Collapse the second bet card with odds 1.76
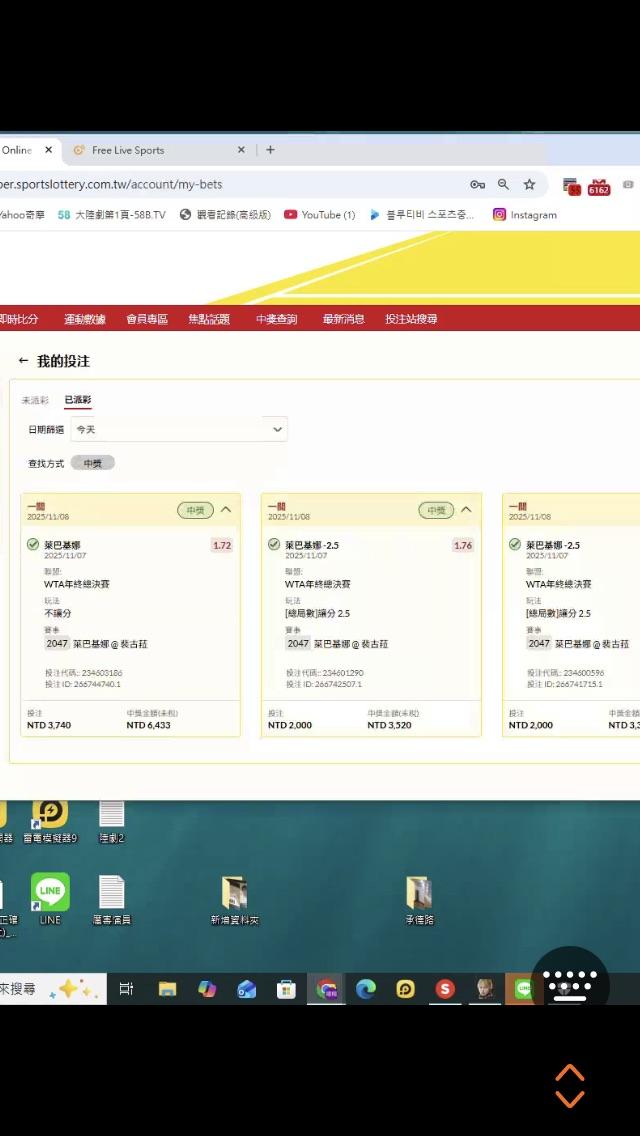 pyautogui.click(x=466, y=510)
